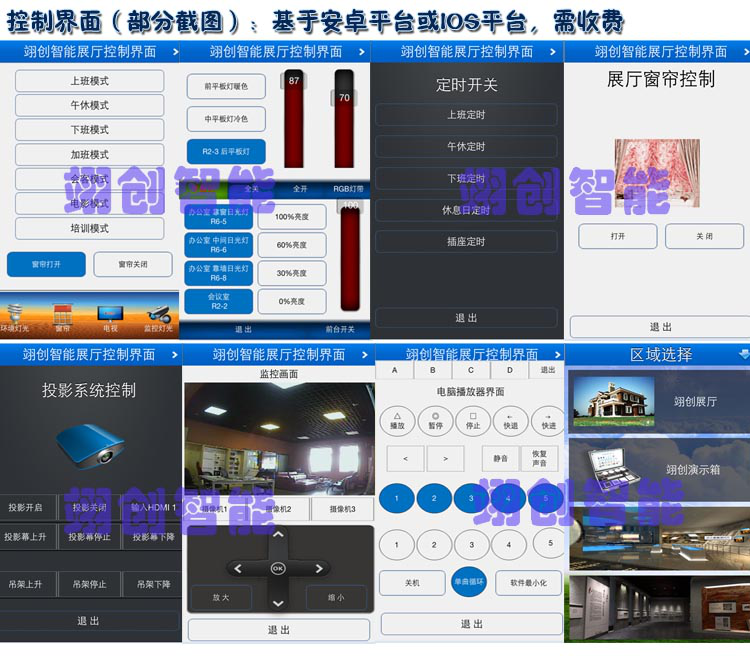750x656 pixels.
Task: Click the 停止 stop button in the player
Action: pyautogui.click(x=473, y=421)
